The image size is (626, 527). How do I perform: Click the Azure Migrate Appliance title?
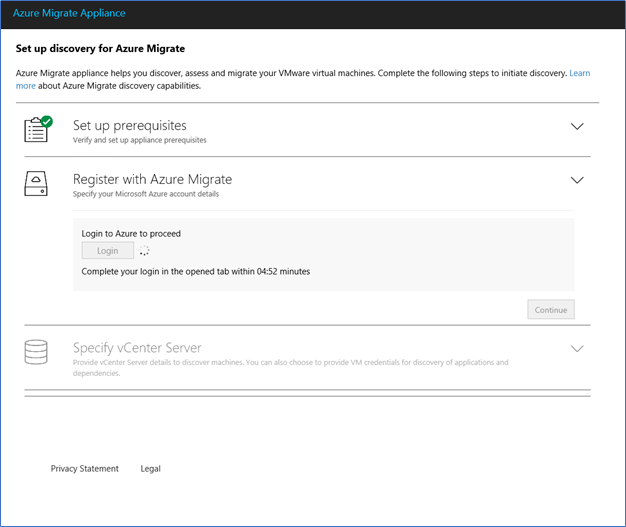tap(69, 13)
